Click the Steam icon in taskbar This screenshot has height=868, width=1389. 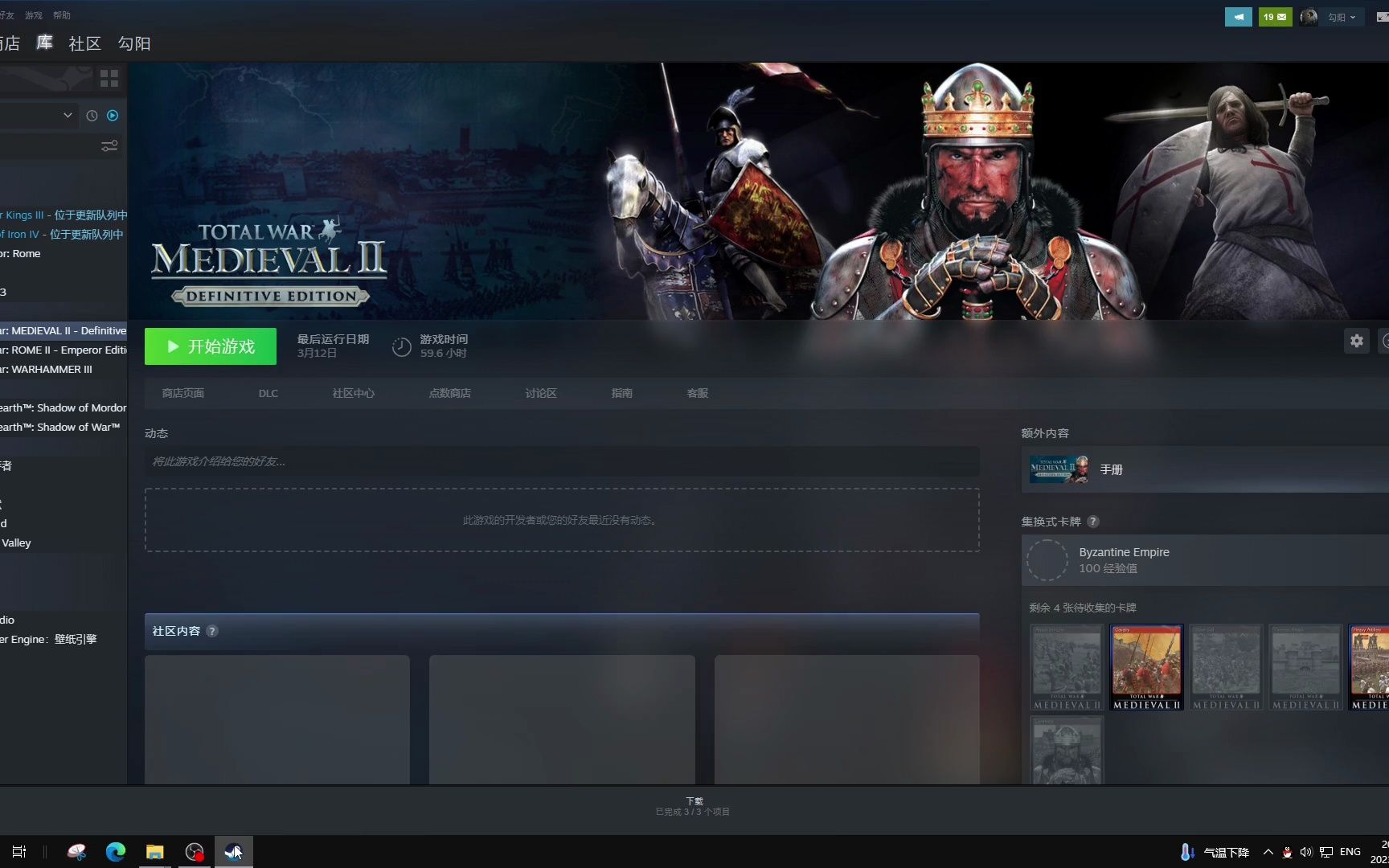tap(233, 852)
